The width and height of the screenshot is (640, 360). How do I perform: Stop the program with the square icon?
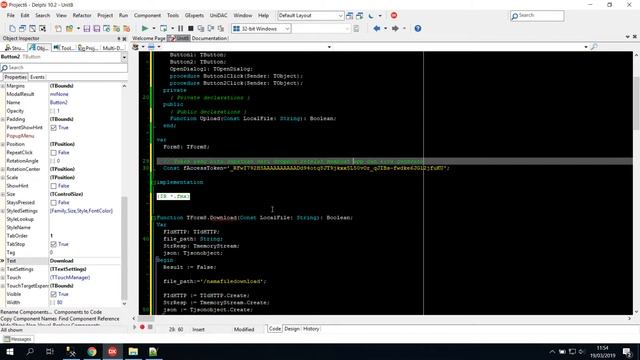click(191, 29)
